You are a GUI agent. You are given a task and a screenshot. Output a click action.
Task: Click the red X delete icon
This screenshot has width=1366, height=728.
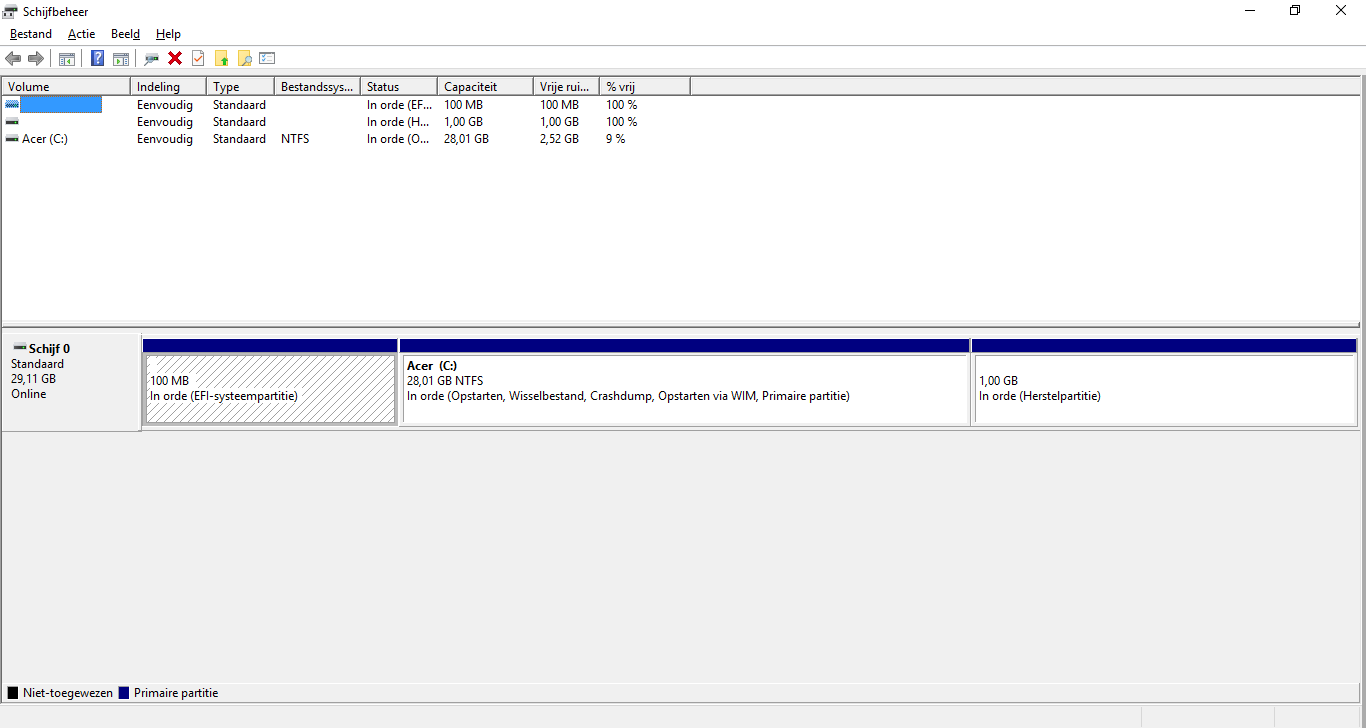click(x=175, y=58)
